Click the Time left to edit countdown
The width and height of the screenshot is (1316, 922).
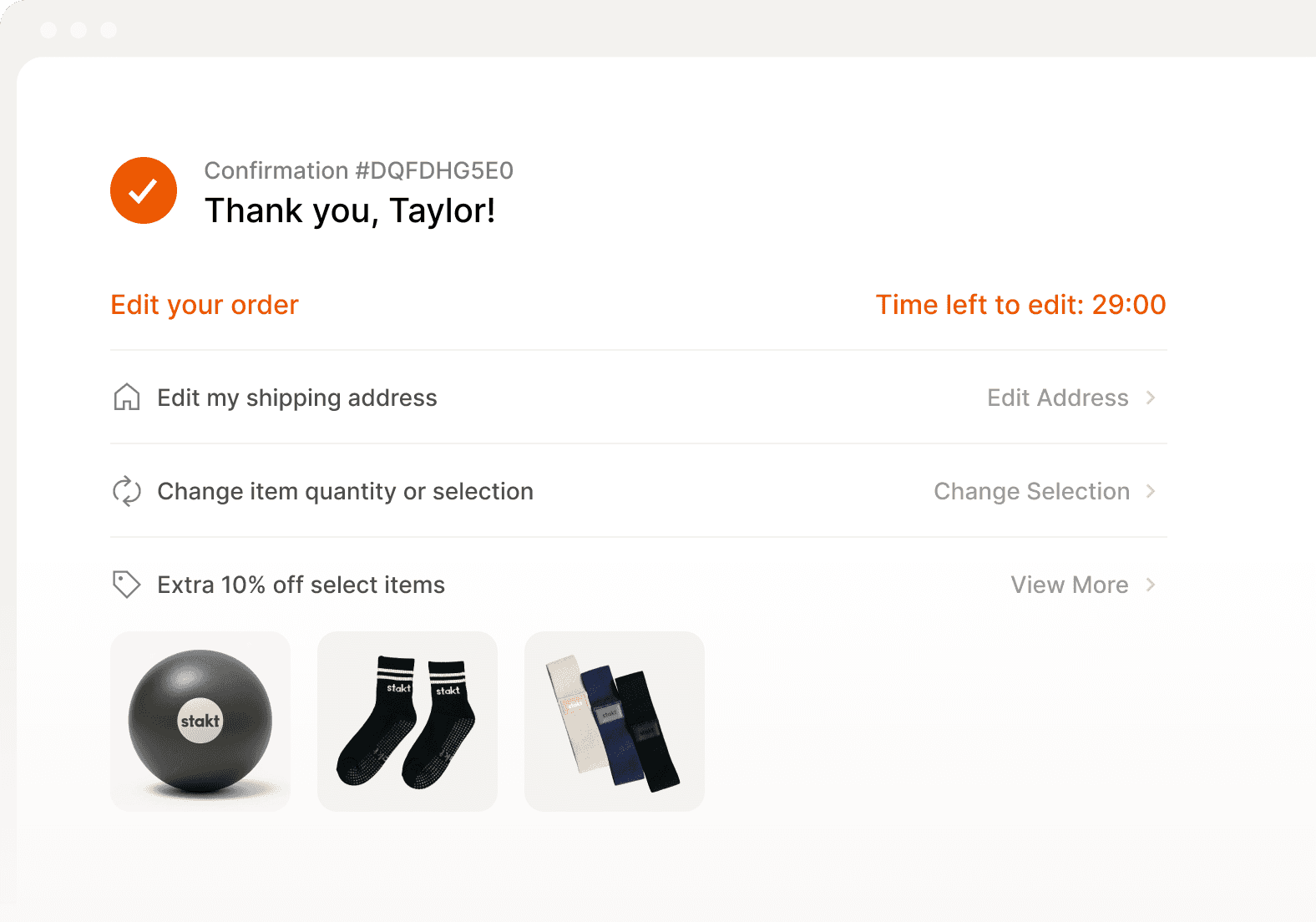pos(1020,305)
